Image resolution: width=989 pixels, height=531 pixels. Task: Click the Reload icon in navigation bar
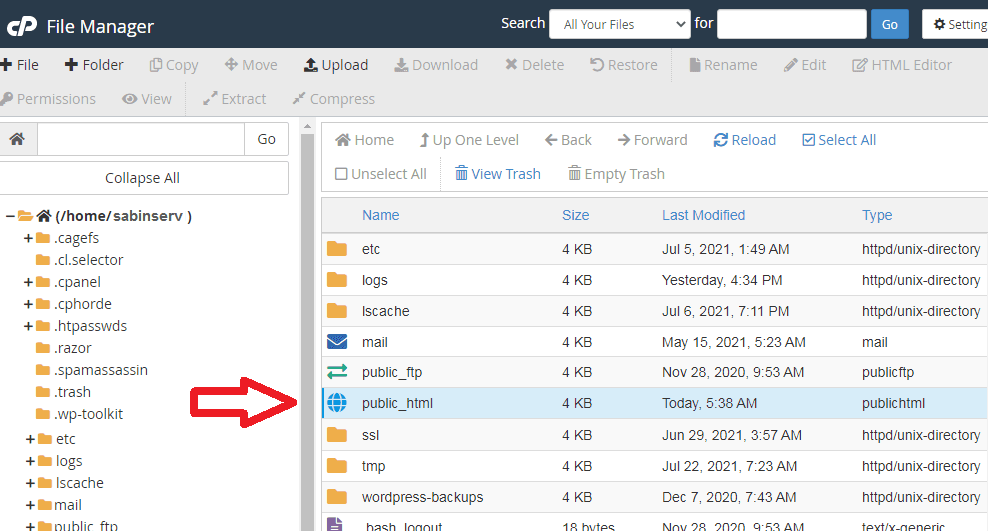point(720,140)
